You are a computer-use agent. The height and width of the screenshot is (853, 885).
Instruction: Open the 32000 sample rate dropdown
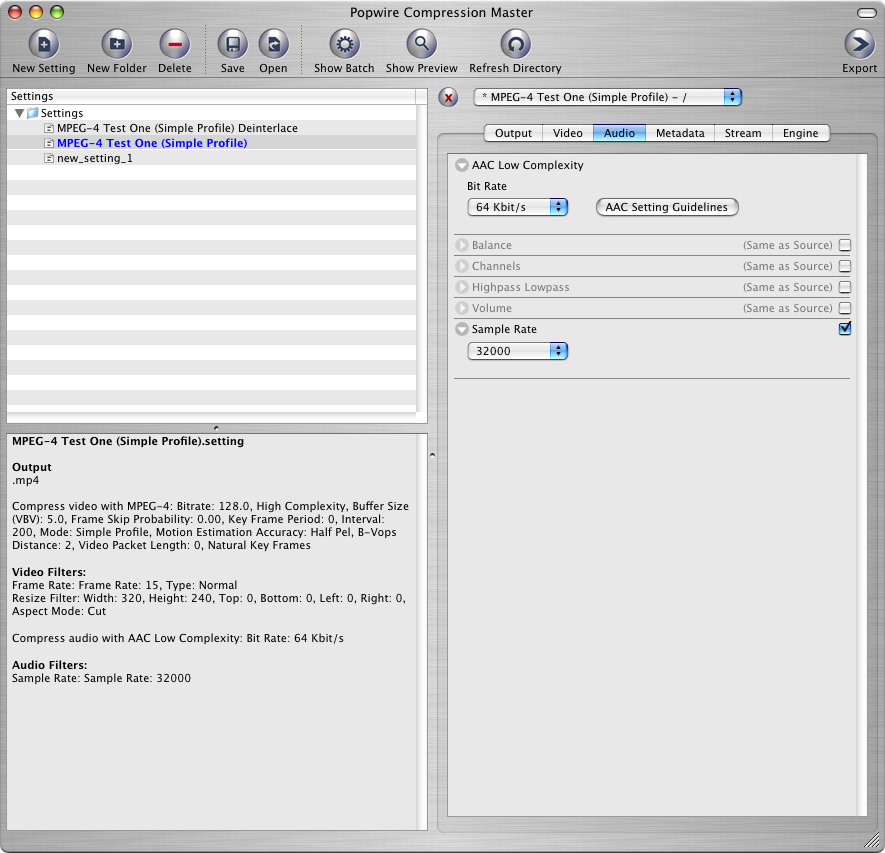[x=517, y=351]
